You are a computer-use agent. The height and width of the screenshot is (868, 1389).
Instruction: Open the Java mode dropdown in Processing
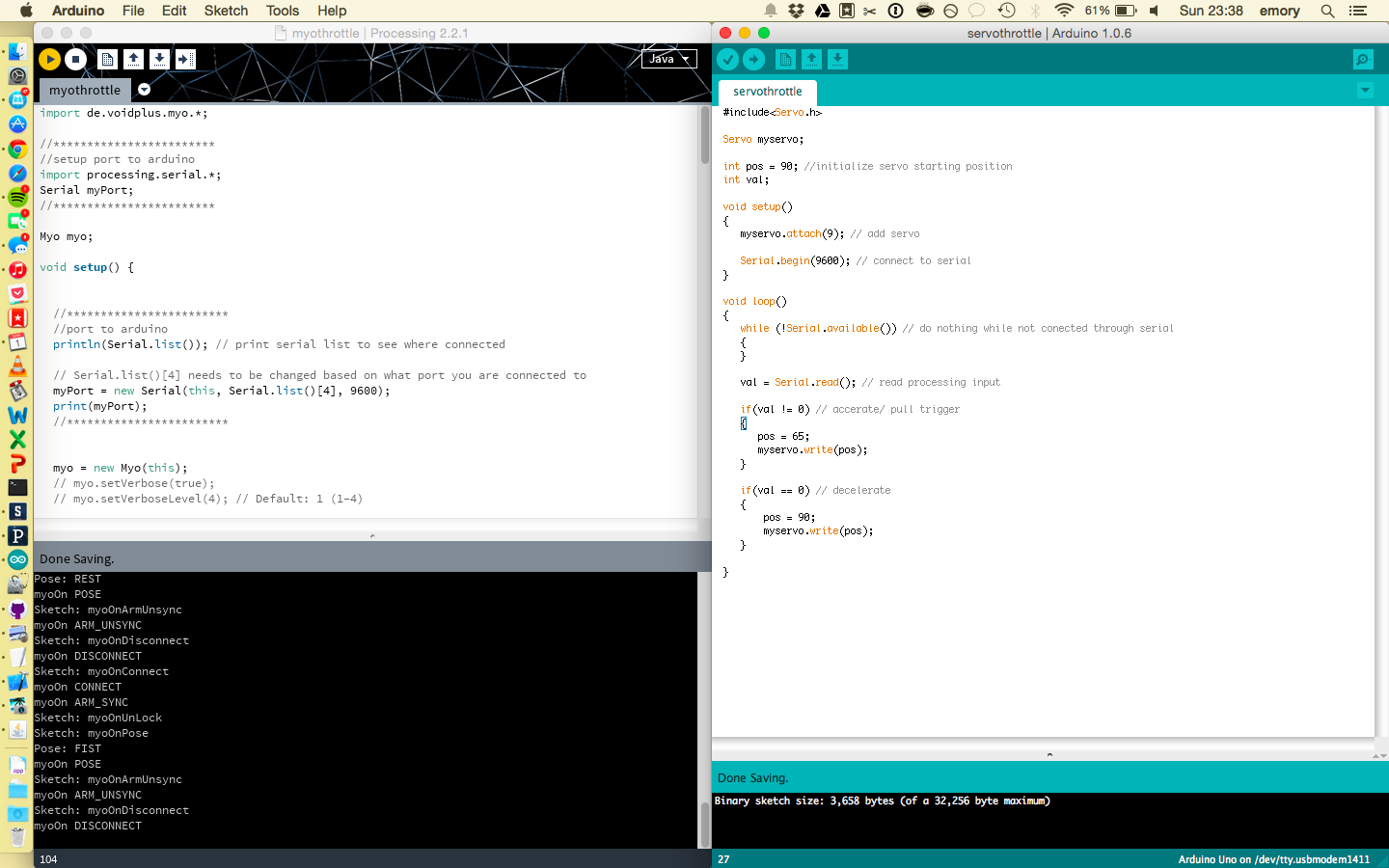point(668,59)
